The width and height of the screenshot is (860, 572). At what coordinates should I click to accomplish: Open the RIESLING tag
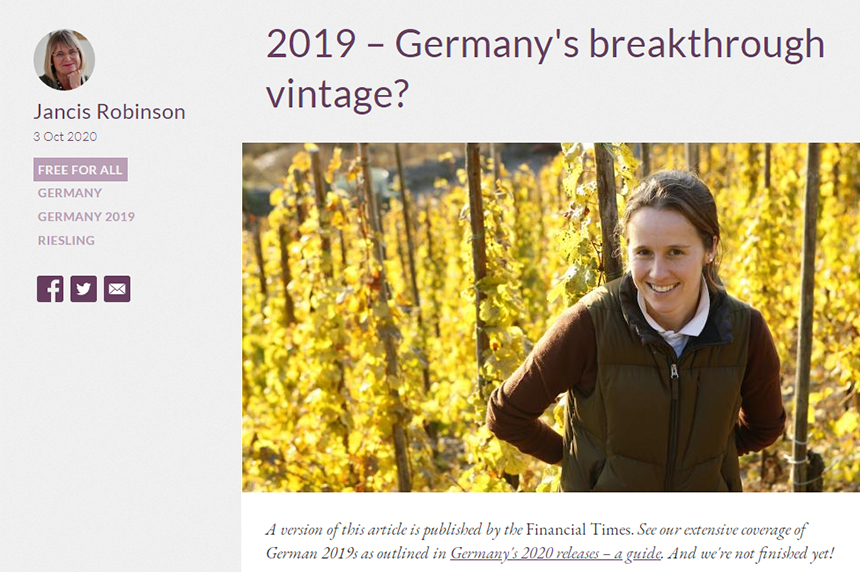click(x=66, y=240)
